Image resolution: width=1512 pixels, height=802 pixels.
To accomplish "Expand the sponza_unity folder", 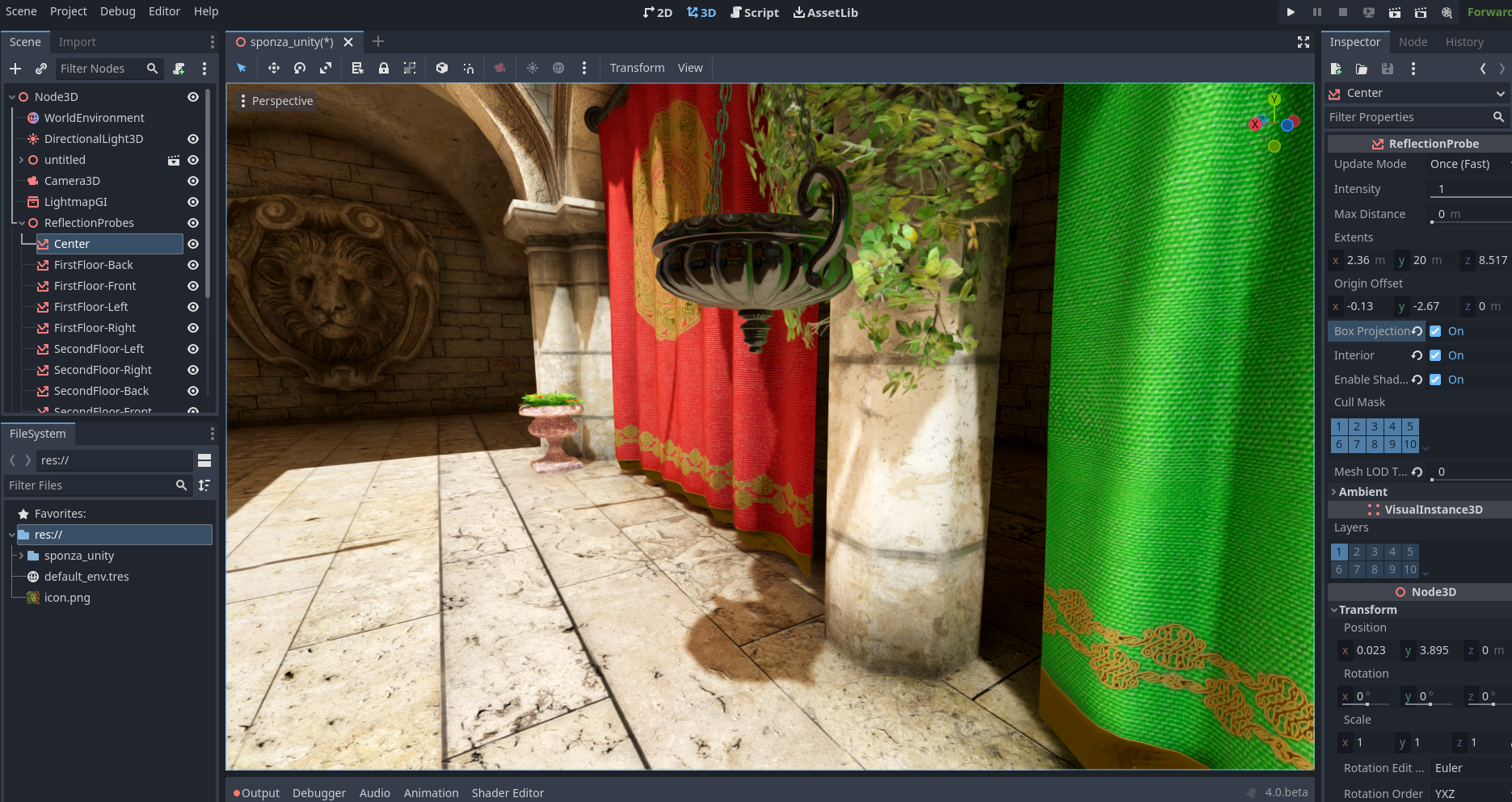I will coord(22,556).
